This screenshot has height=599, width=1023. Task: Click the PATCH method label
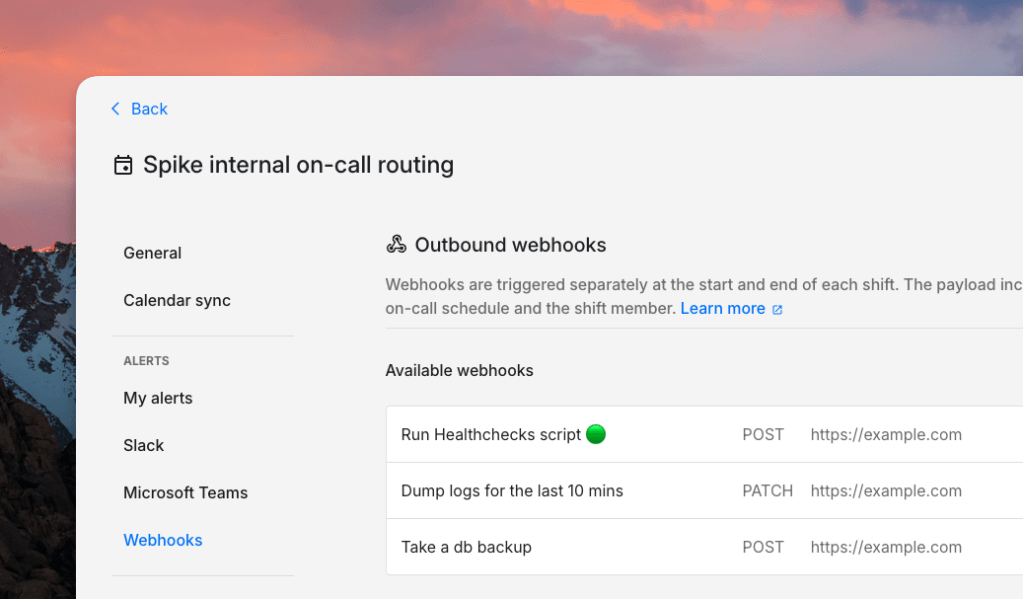768,490
